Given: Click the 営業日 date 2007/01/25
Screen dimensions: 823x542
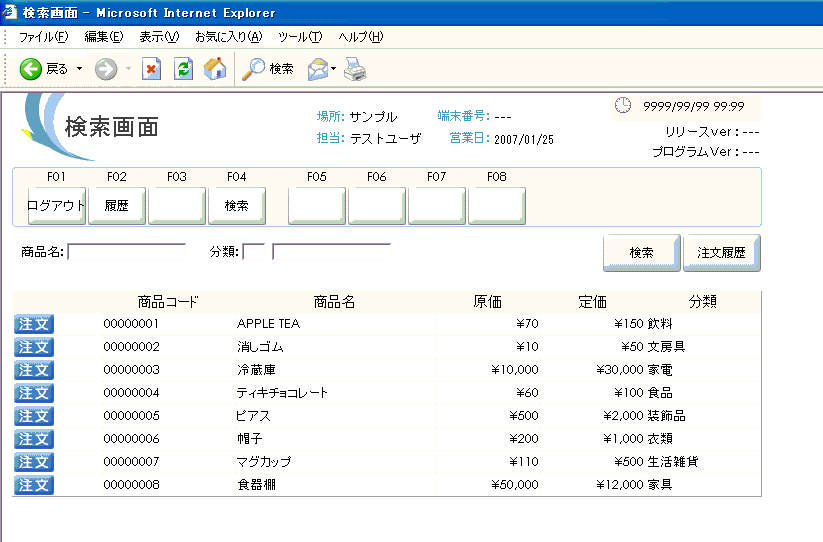Looking at the screenshot, I should (x=524, y=140).
